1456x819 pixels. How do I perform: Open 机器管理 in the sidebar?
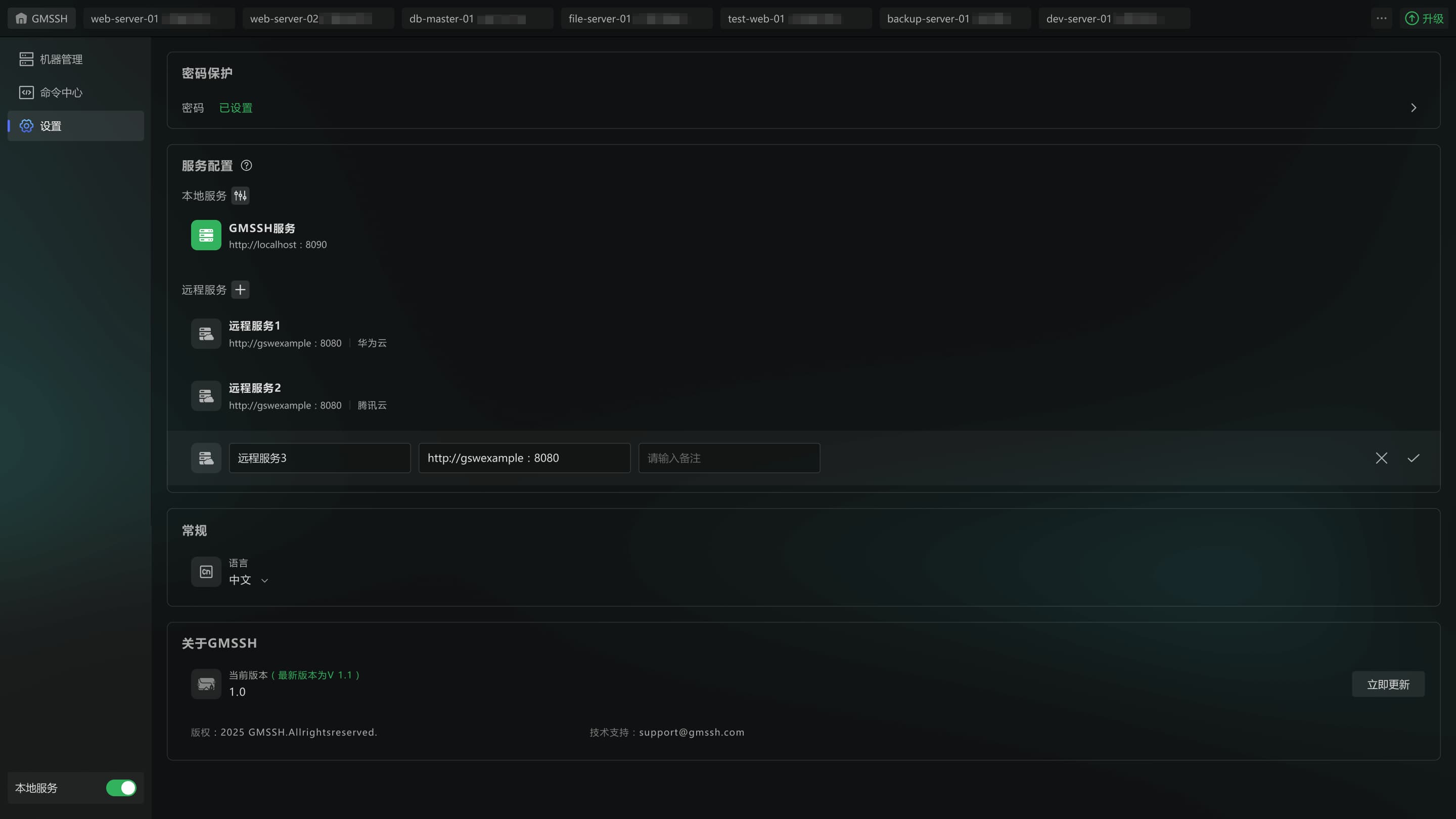point(61,59)
